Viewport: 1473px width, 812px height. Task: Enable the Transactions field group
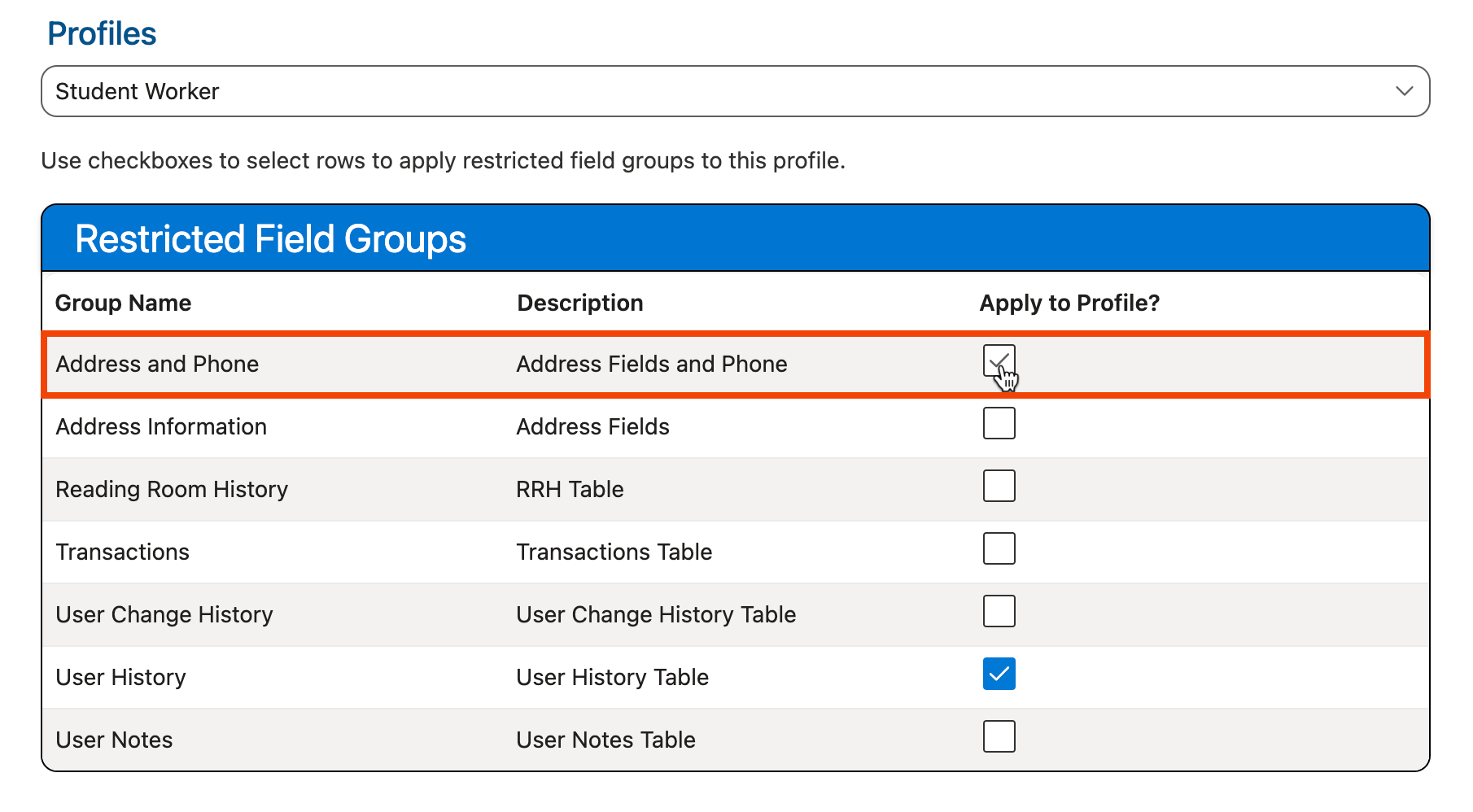click(x=999, y=548)
